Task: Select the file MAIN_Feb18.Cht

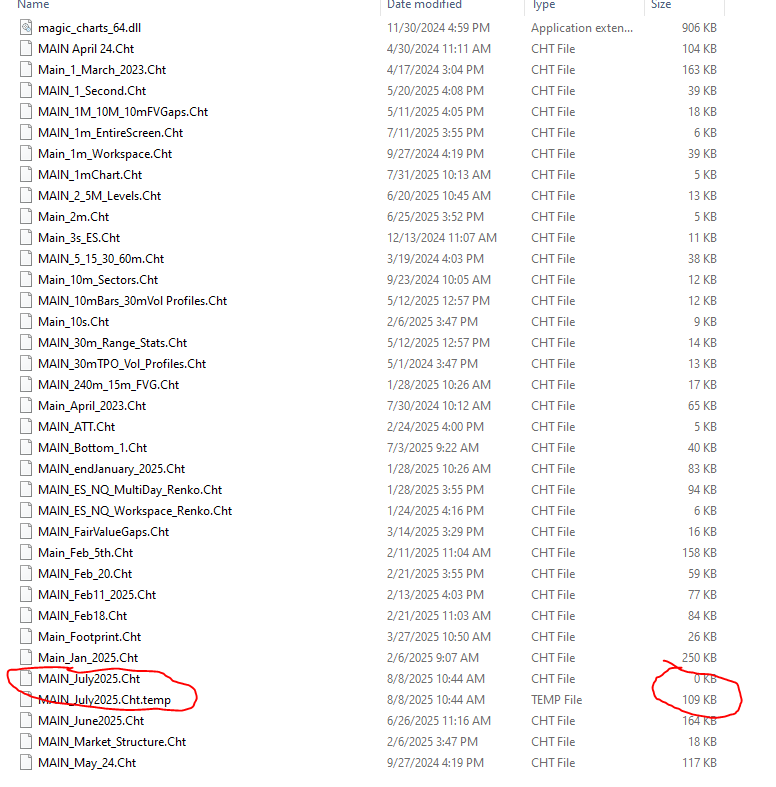Action: 83,615
